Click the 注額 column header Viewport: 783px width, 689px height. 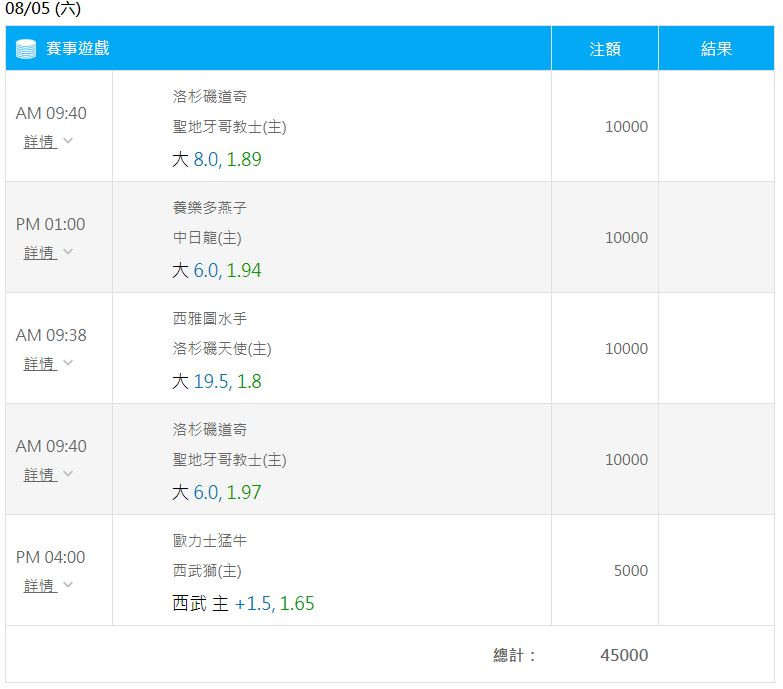pyautogui.click(x=605, y=49)
